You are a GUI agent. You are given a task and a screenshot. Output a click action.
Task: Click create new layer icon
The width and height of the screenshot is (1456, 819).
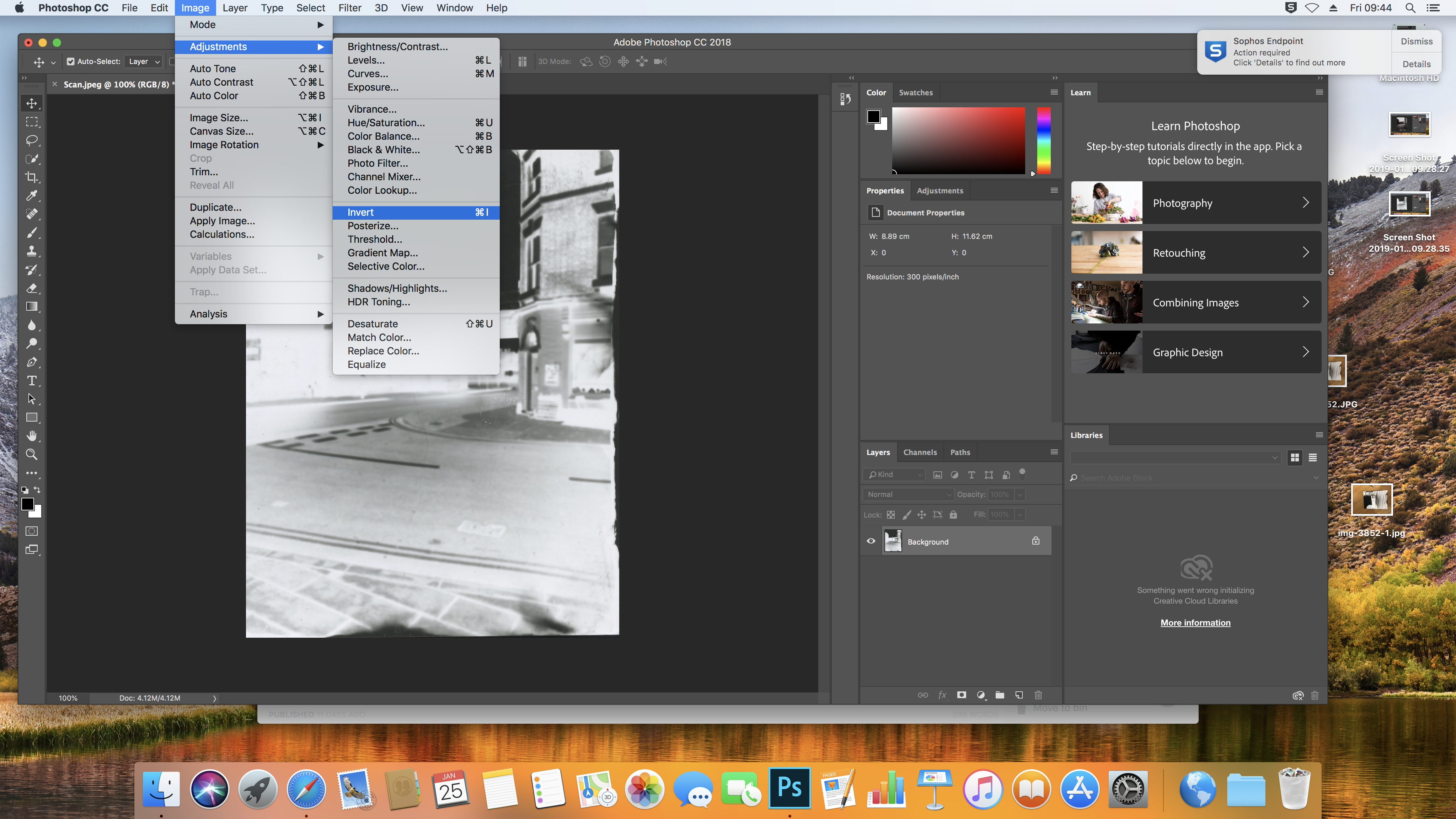tap(1018, 695)
